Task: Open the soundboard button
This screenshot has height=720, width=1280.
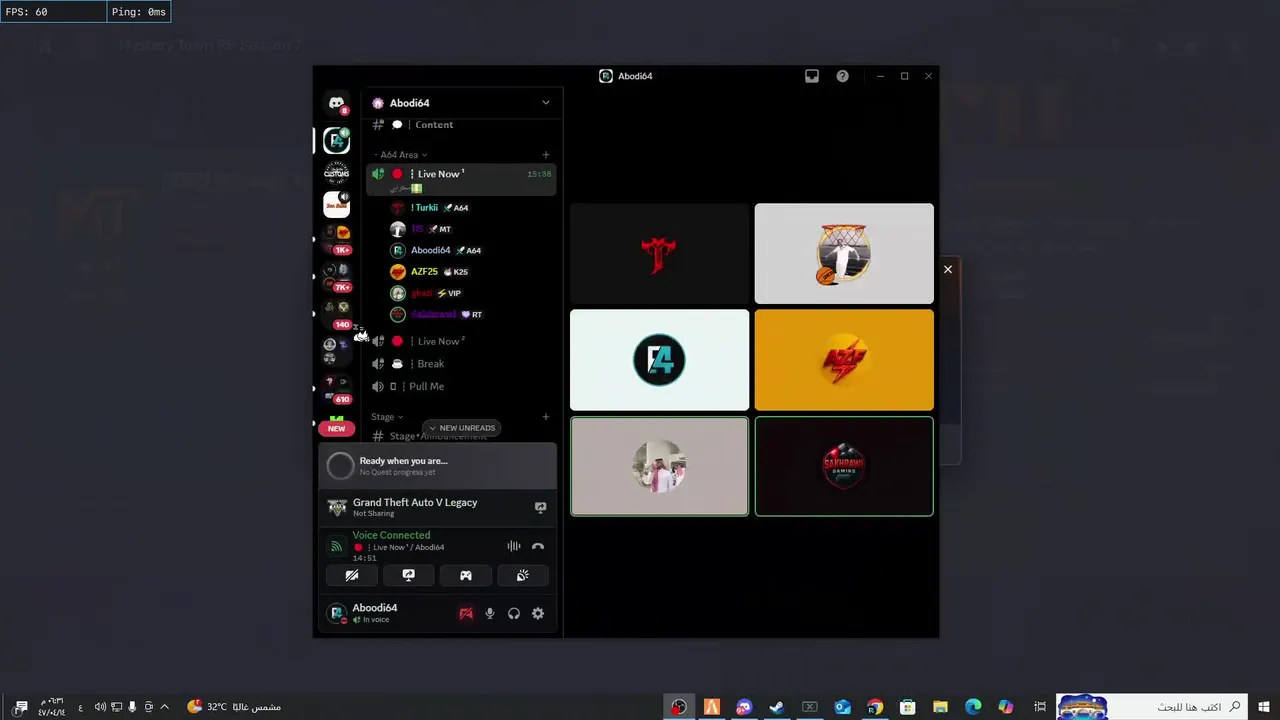Action: coord(523,575)
